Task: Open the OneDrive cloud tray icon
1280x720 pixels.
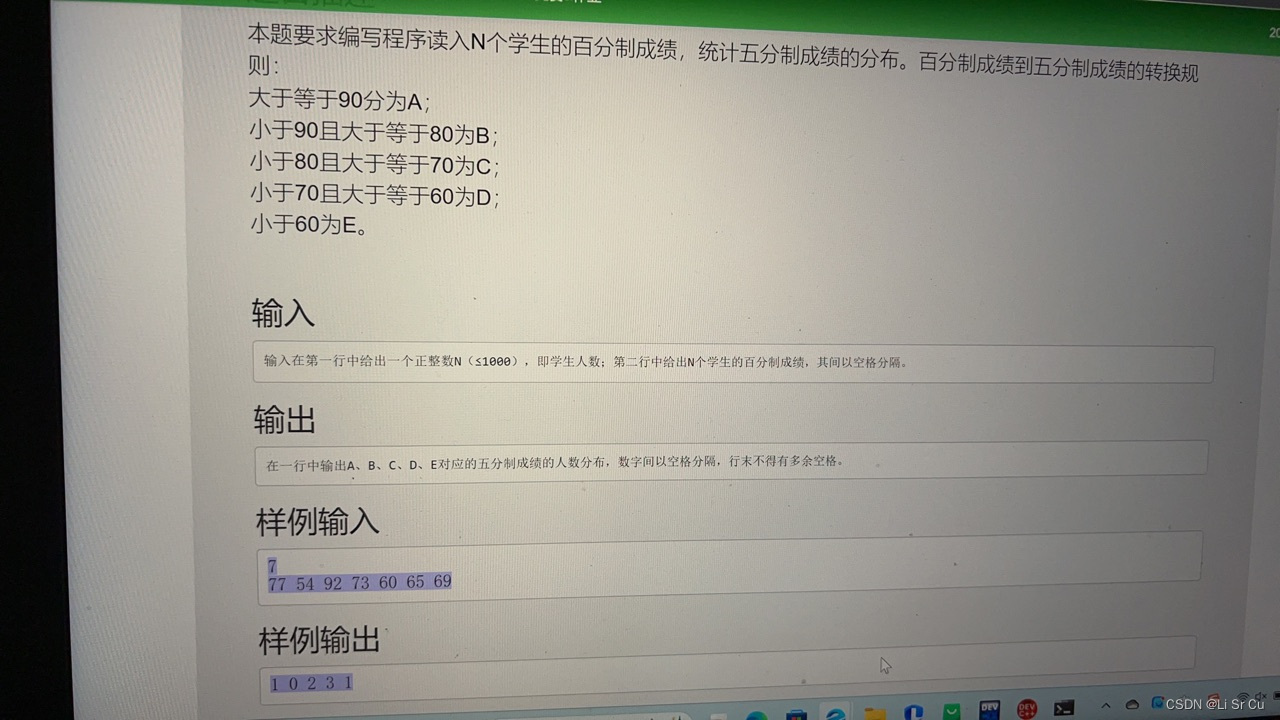Action: tap(1132, 705)
